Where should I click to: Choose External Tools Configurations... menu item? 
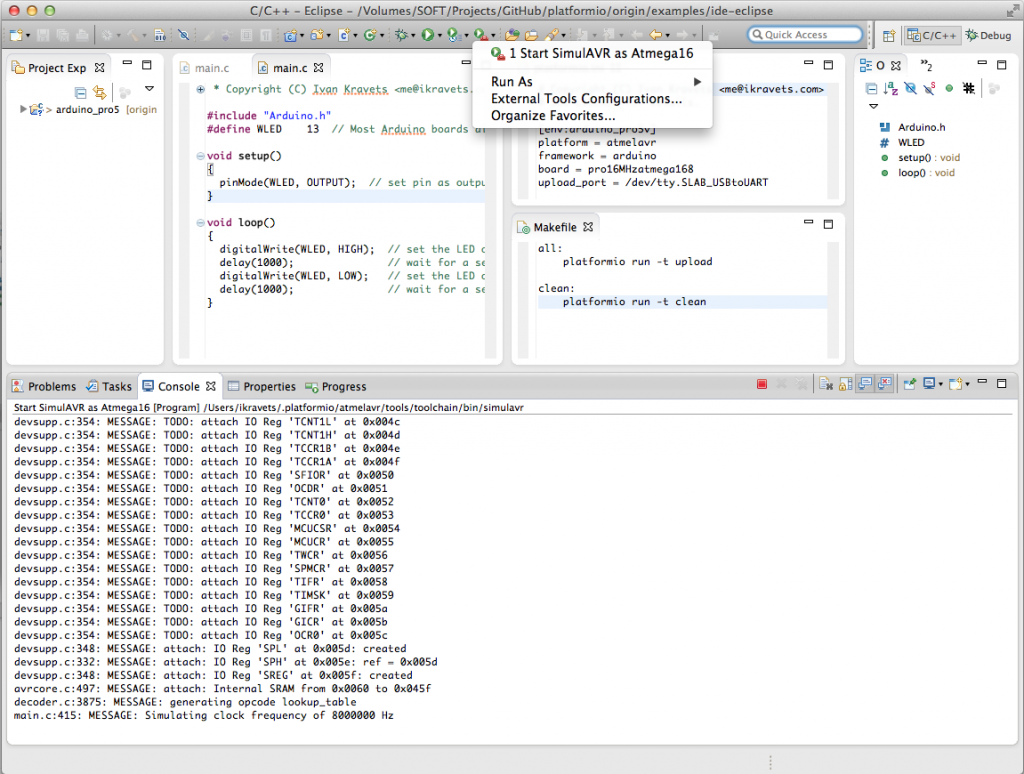(x=592, y=99)
